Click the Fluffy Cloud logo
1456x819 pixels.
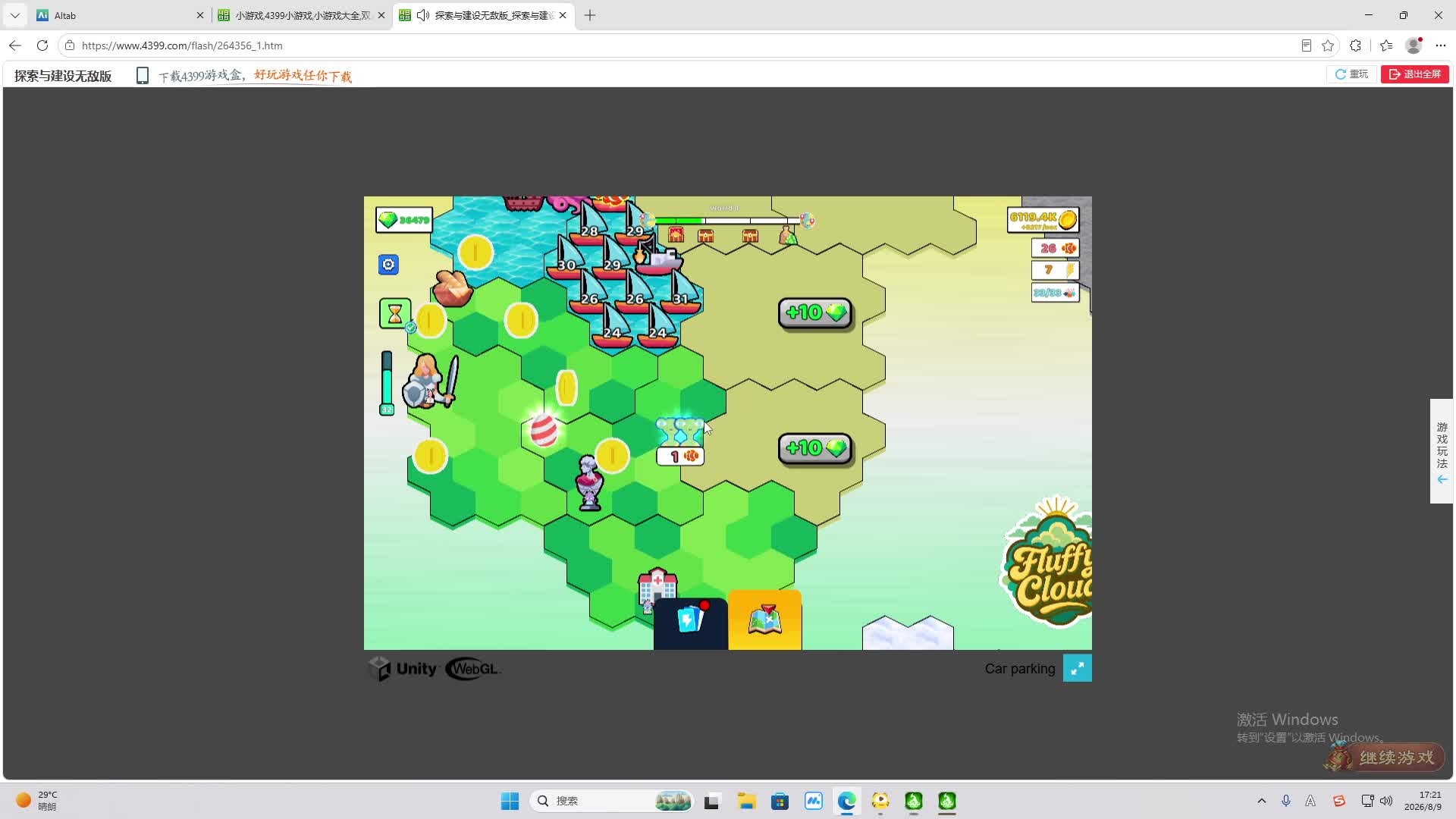pos(1047,563)
